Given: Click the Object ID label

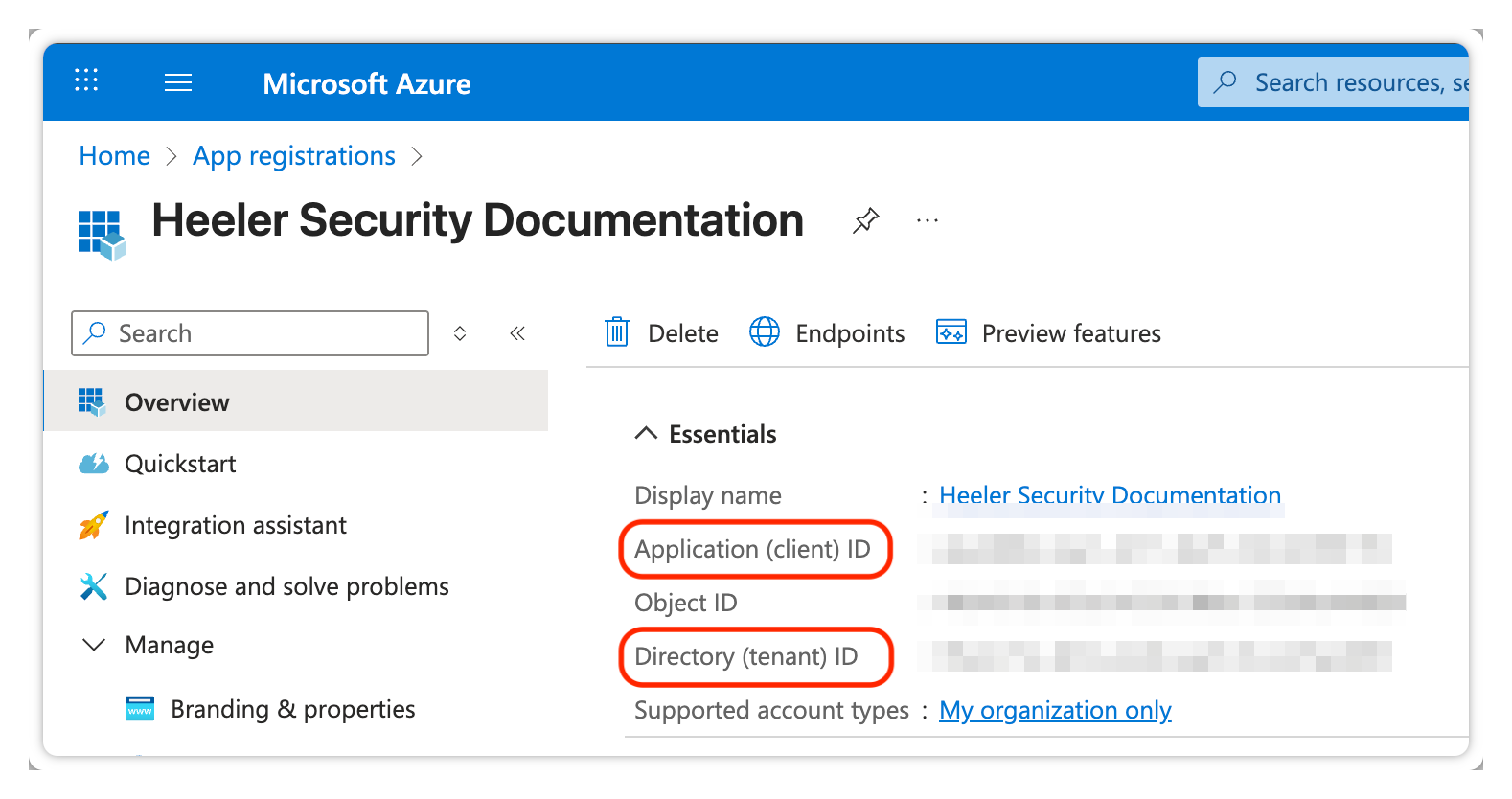Looking at the screenshot, I should pos(686,603).
